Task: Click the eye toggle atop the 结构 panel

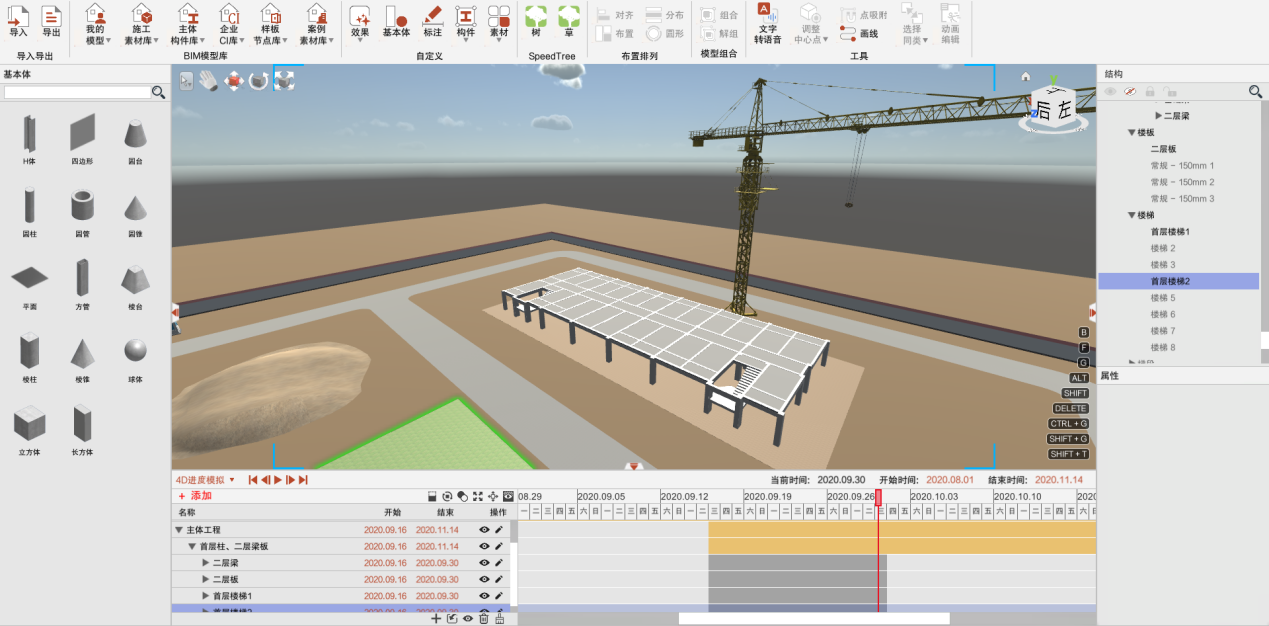Action: pos(1110,91)
